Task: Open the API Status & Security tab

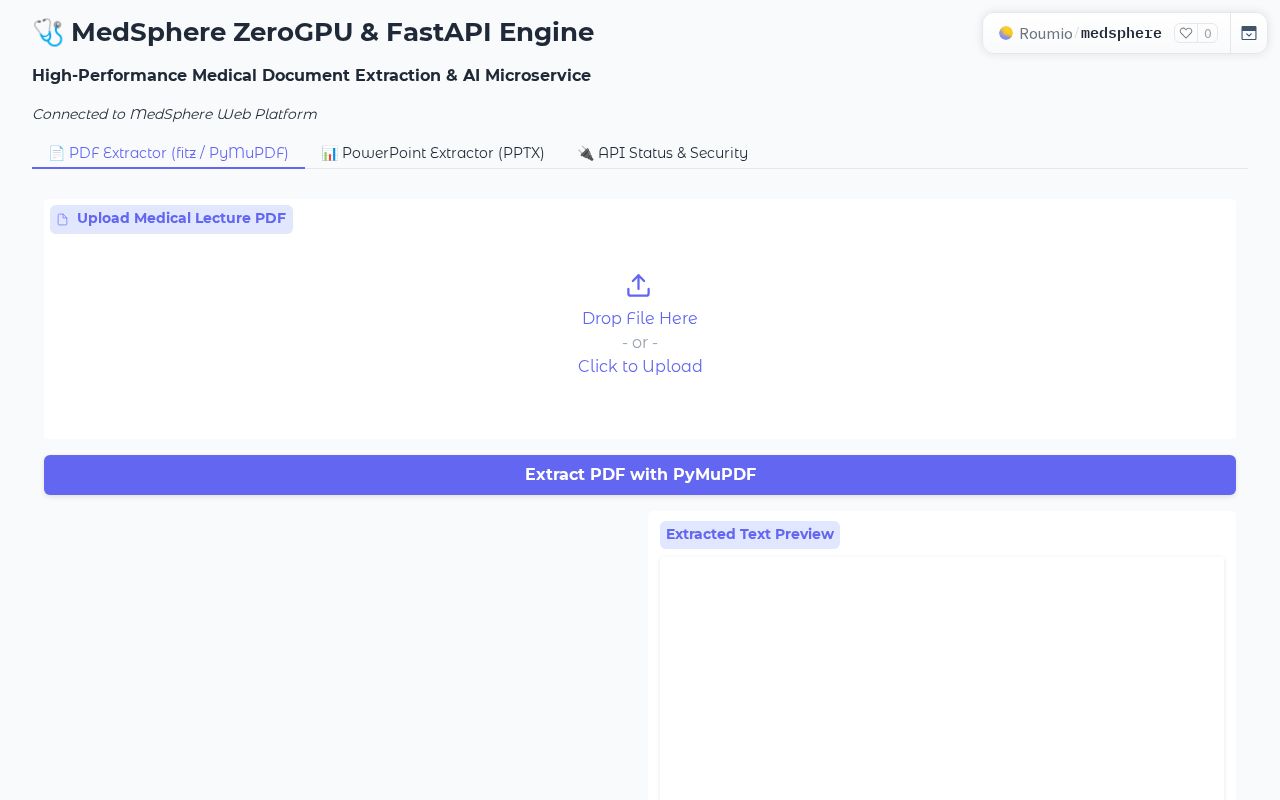Action: coord(662,153)
